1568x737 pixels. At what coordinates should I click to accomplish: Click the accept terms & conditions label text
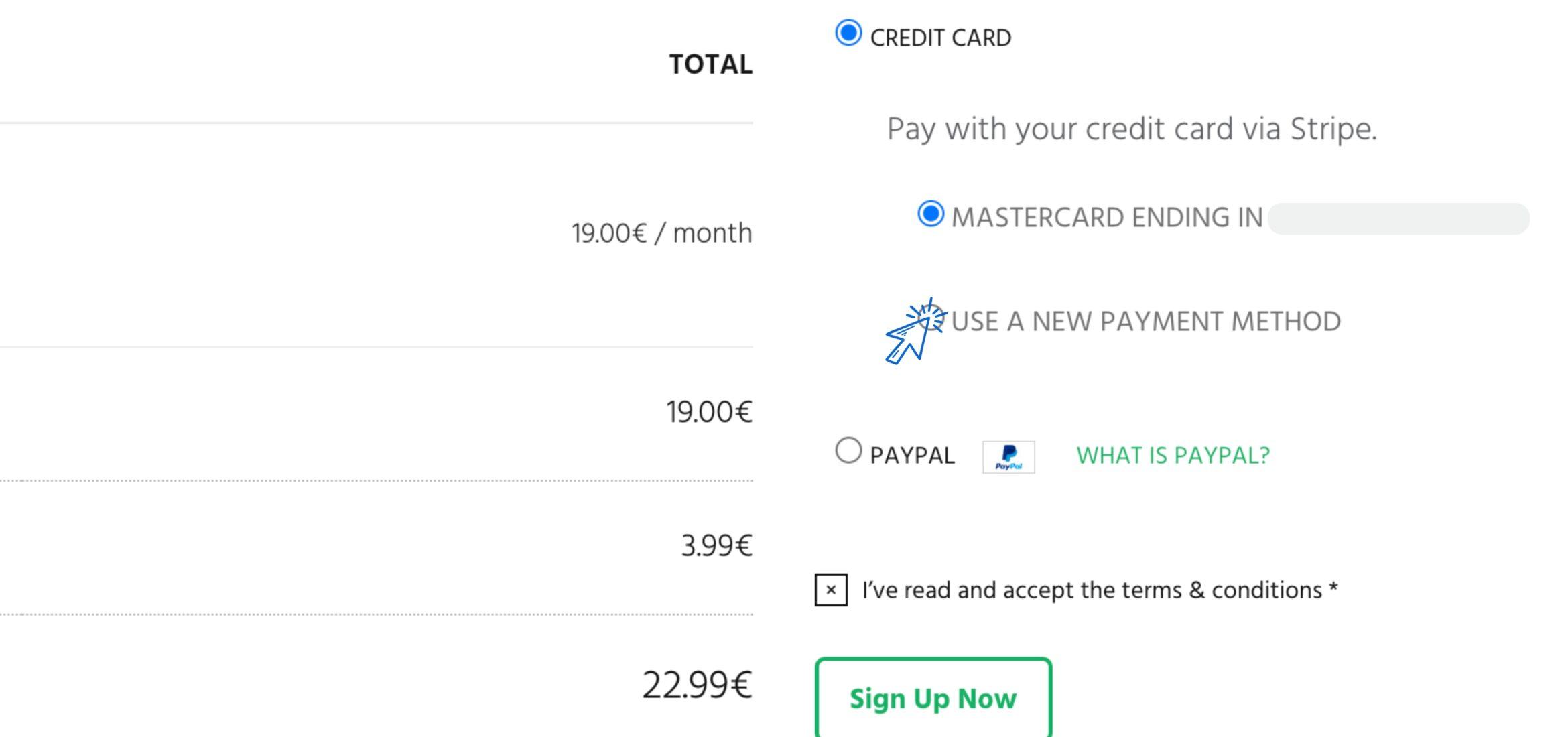coord(1099,590)
